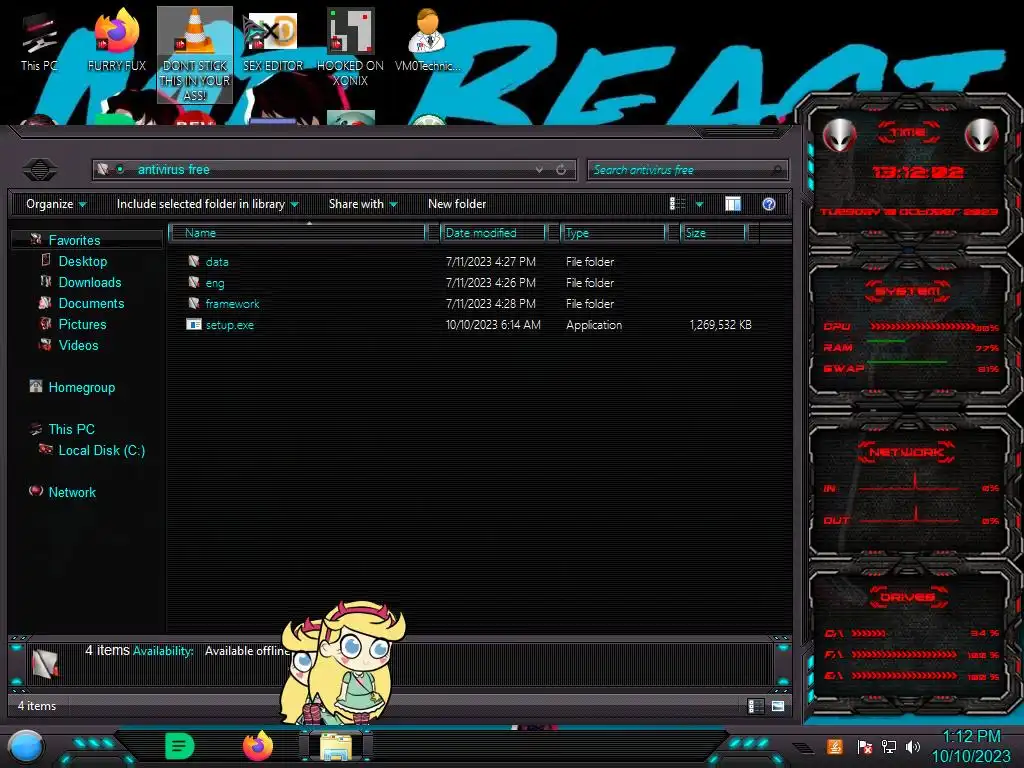1024x768 pixels.
Task: Click the antivirus free address bar path
Action: click(x=174, y=170)
